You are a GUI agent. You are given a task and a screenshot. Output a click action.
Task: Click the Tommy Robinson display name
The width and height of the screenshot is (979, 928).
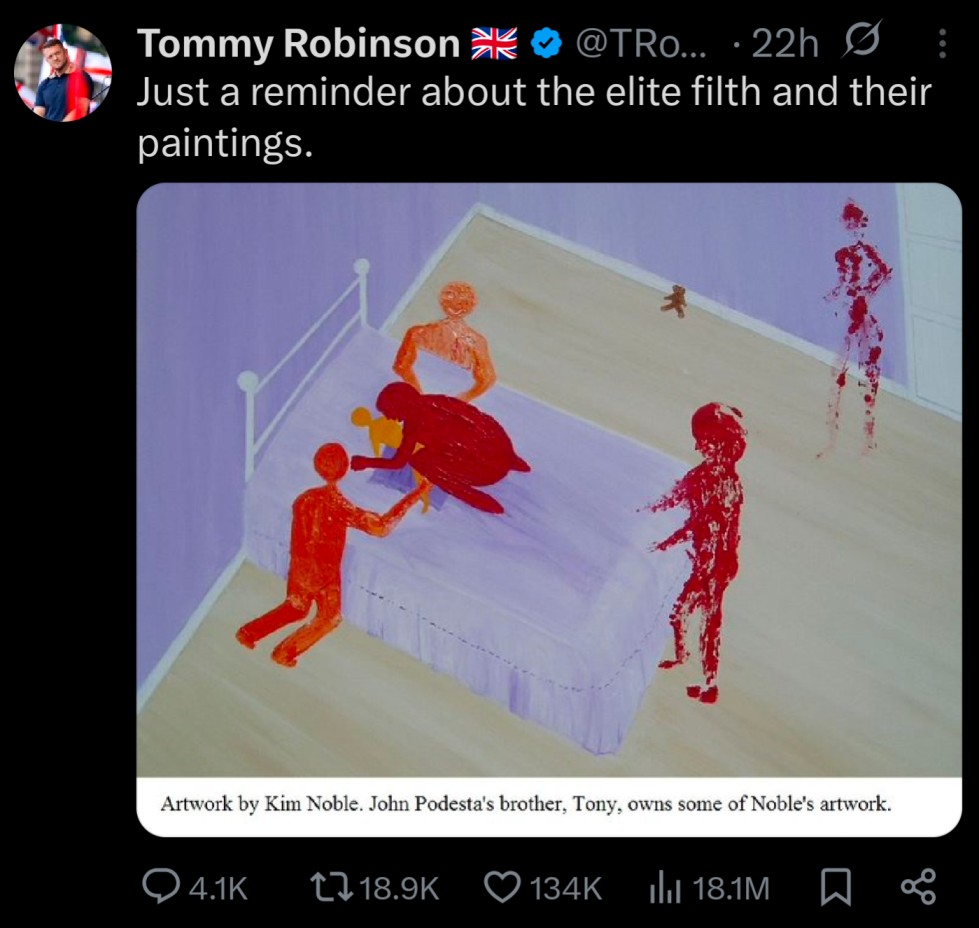[x=298, y=44]
